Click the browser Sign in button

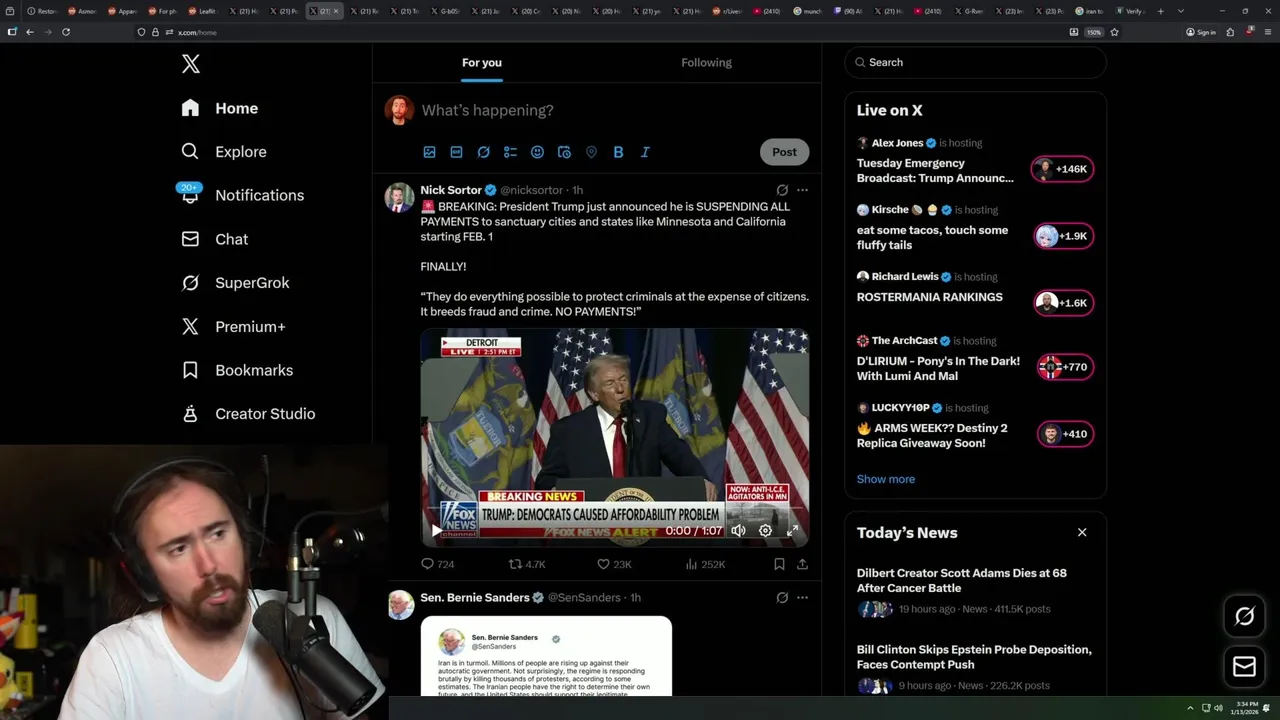pyautogui.click(x=1201, y=32)
